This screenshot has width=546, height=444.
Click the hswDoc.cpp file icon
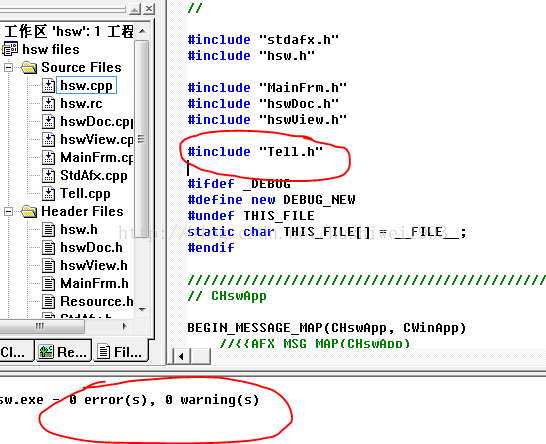(48, 121)
